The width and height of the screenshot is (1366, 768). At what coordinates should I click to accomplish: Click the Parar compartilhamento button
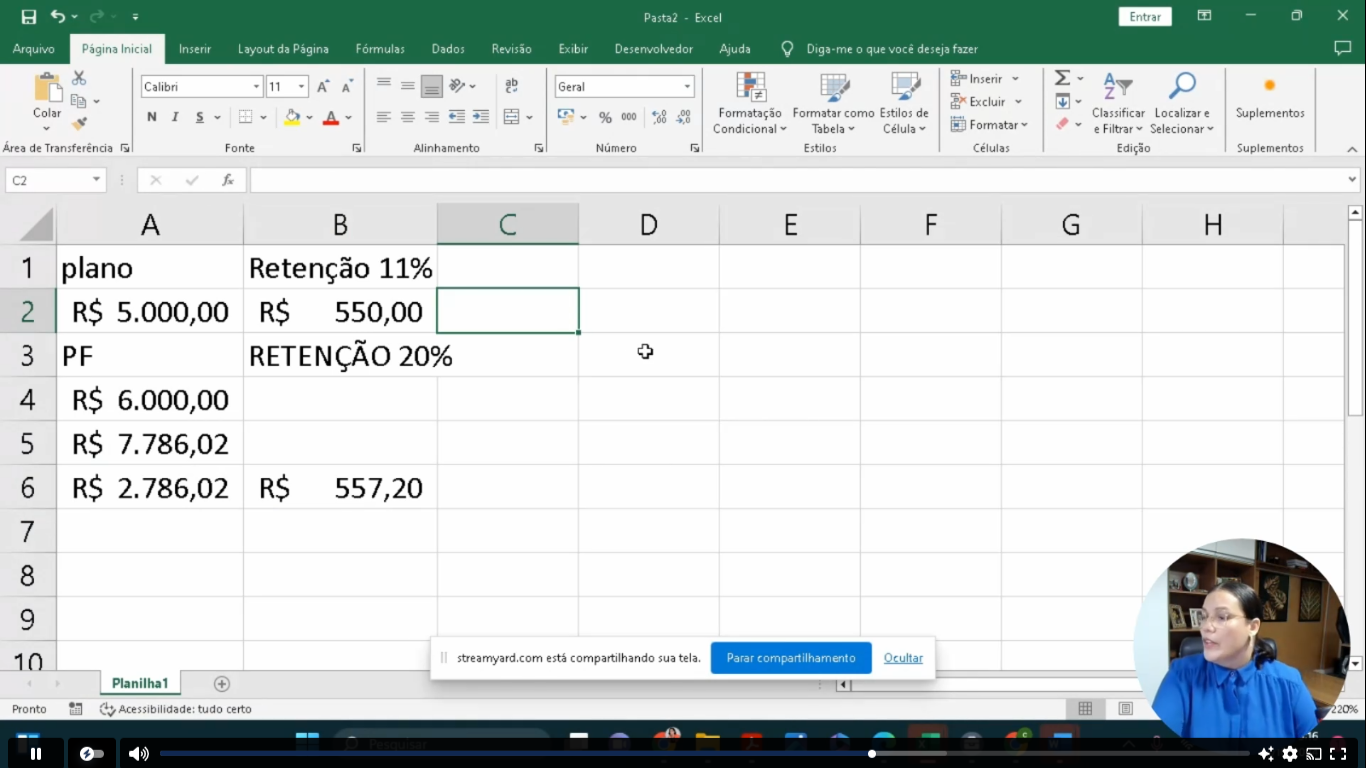click(791, 658)
